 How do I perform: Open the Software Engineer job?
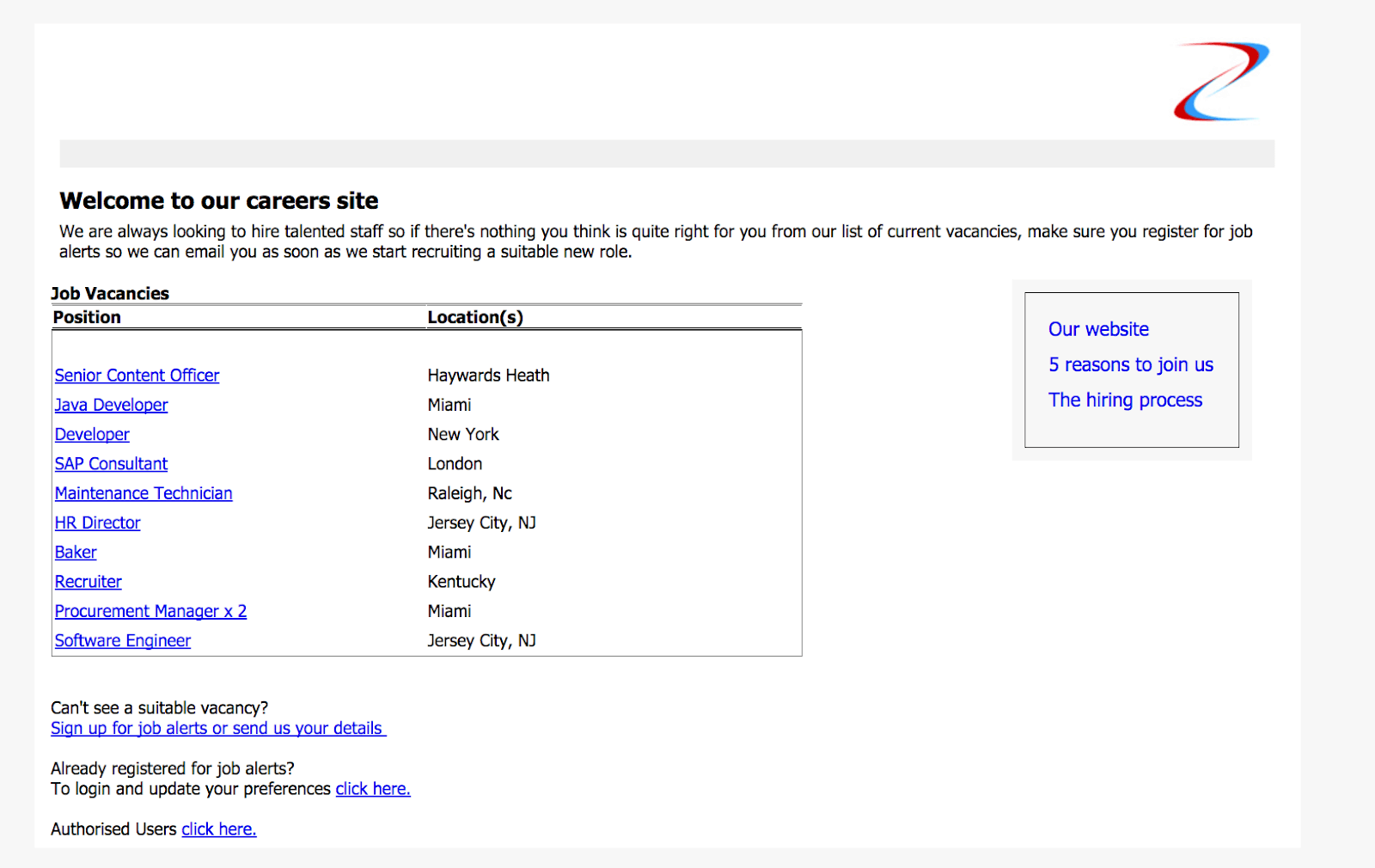(123, 641)
